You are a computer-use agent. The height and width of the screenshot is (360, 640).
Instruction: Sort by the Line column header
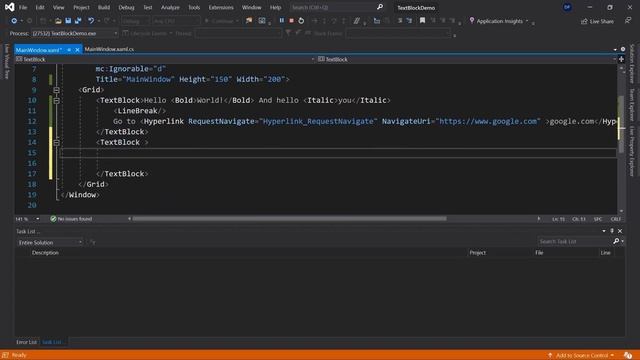(605, 253)
